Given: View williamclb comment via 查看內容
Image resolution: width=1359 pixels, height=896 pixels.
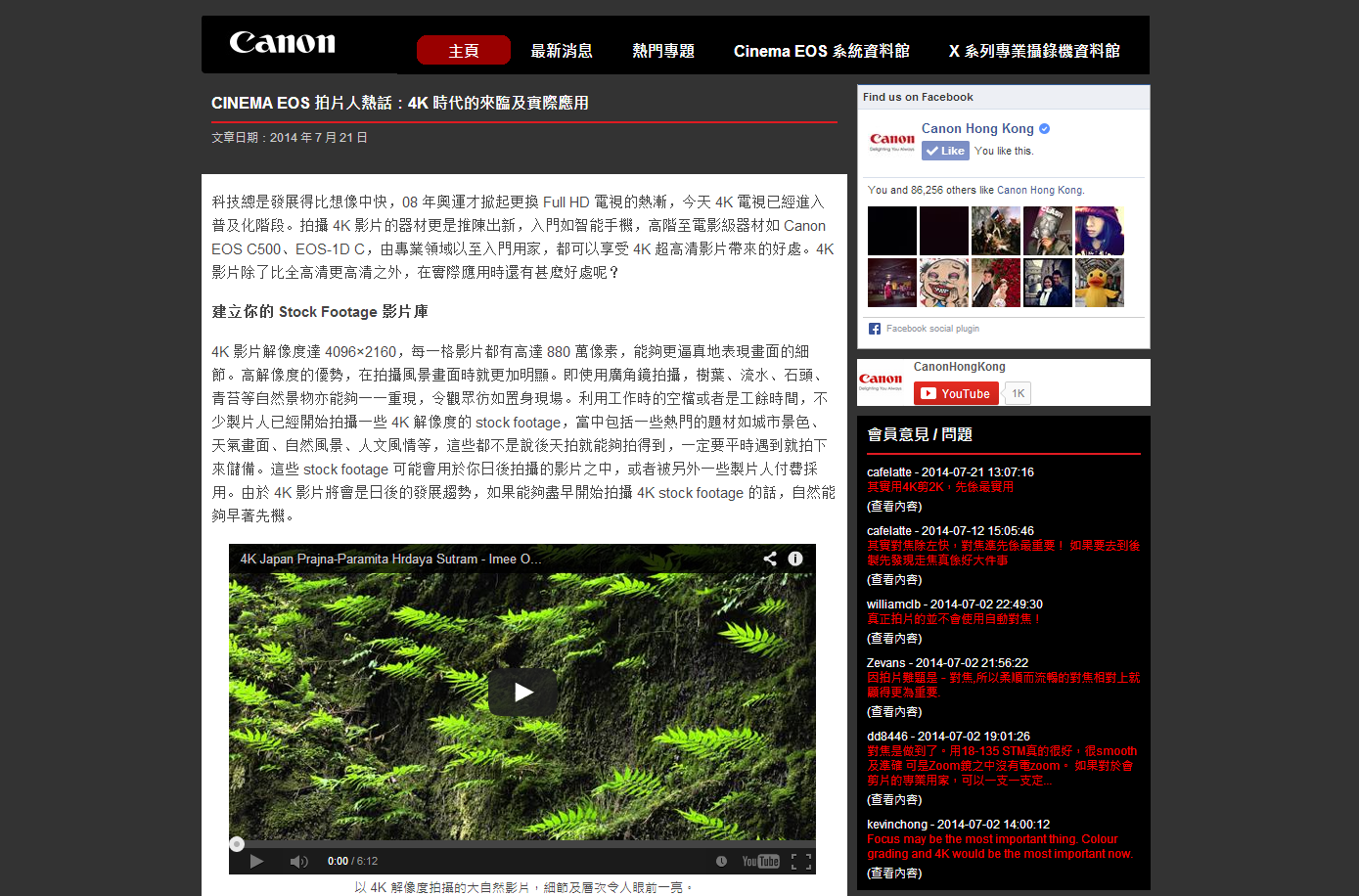Looking at the screenshot, I should 894,639.
